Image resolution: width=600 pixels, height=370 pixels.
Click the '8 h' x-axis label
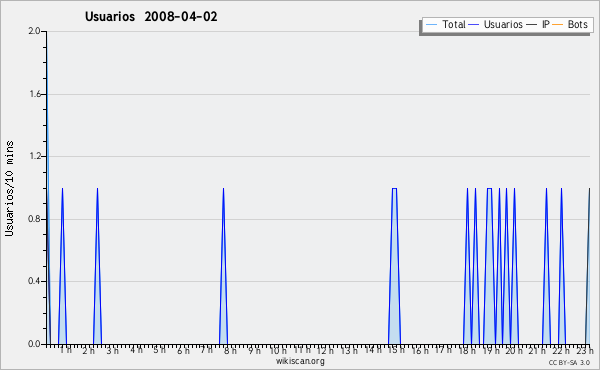tap(230, 350)
